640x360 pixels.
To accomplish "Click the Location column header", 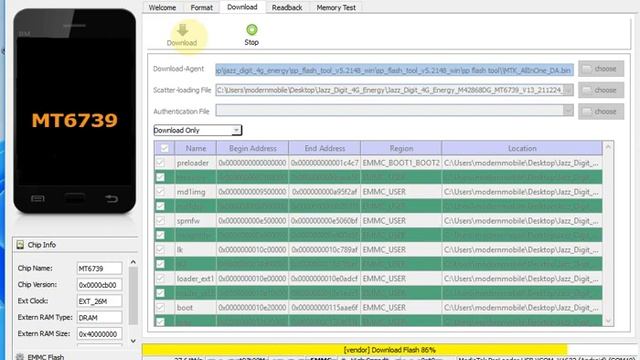I will [x=522, y=148].
